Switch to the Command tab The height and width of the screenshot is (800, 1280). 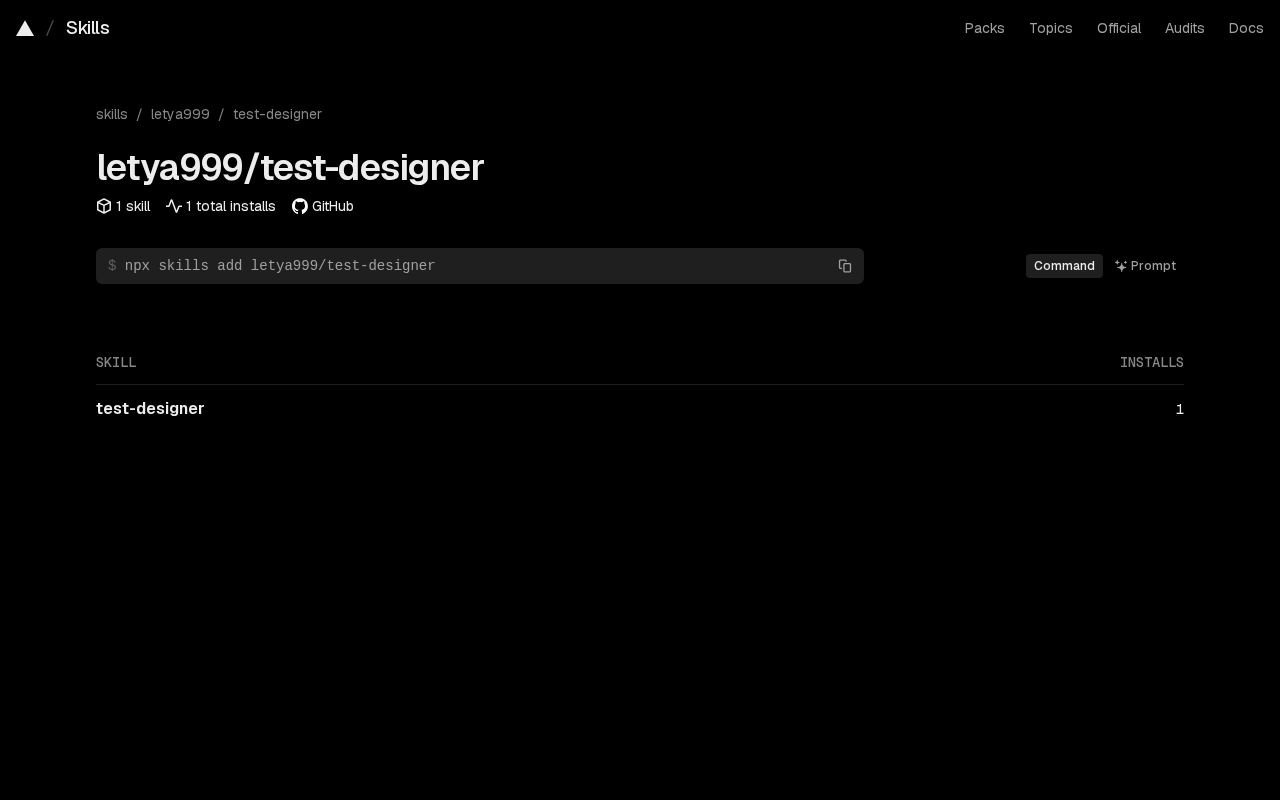1064,266
